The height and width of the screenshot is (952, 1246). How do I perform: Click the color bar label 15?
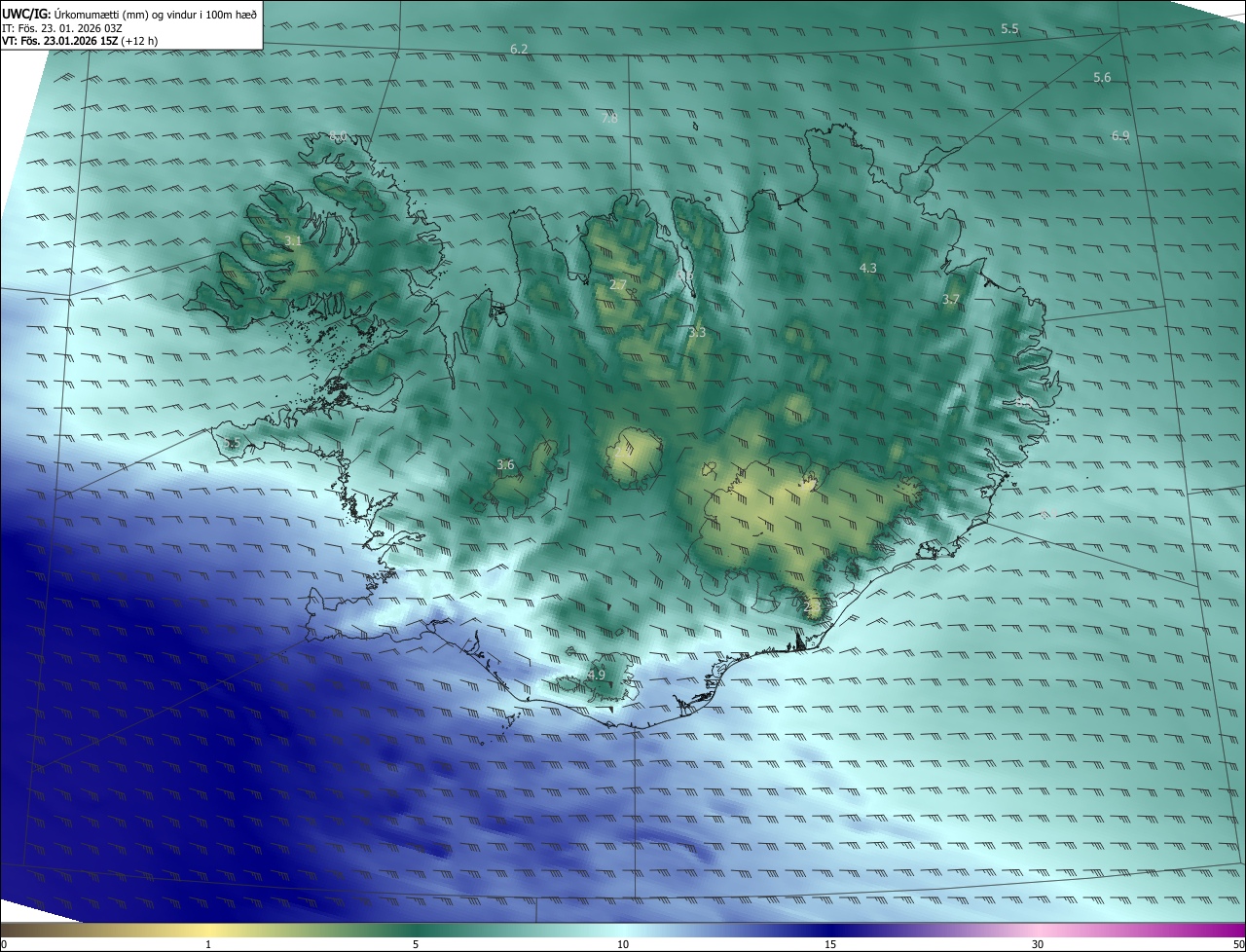[x=830, y=944]
